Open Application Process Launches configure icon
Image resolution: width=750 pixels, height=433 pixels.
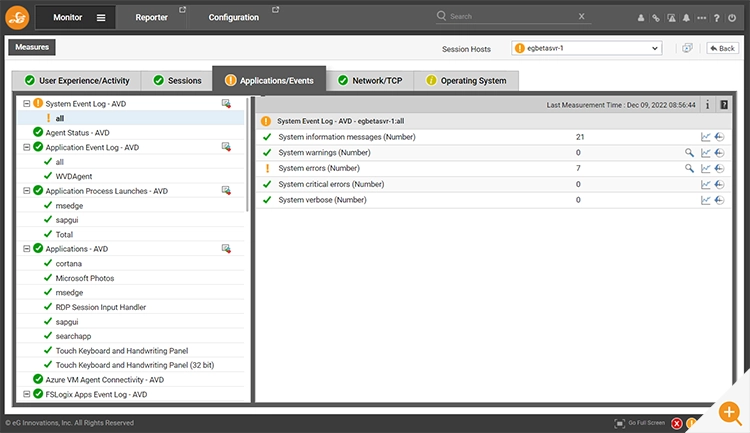[226, 190]
